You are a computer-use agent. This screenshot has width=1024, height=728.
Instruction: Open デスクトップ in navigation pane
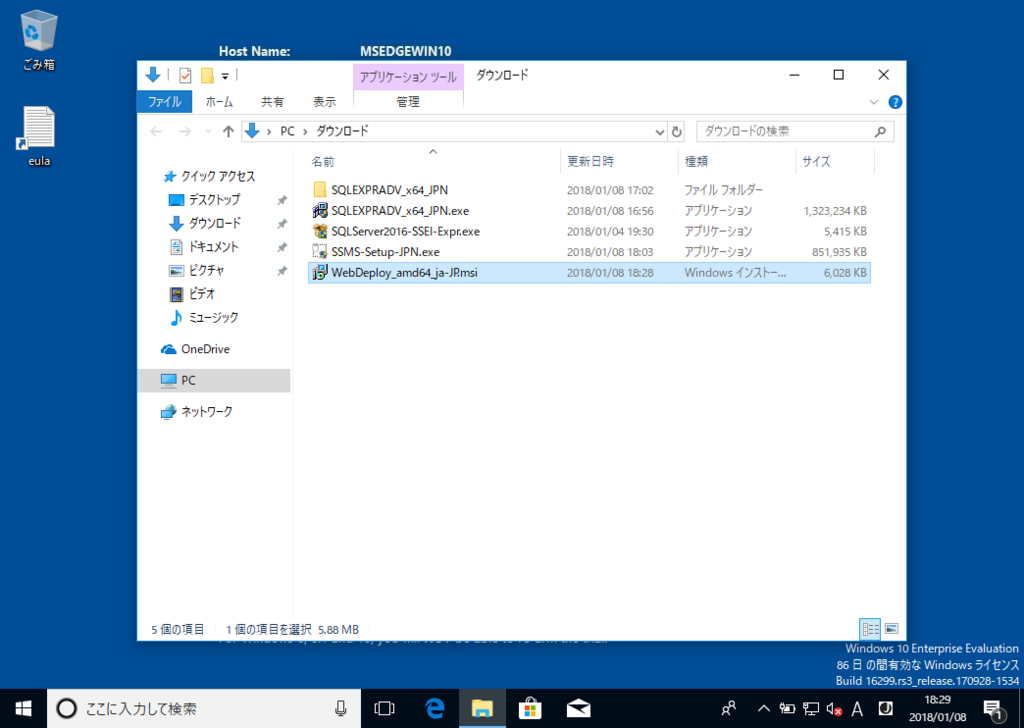pos(214,200)
